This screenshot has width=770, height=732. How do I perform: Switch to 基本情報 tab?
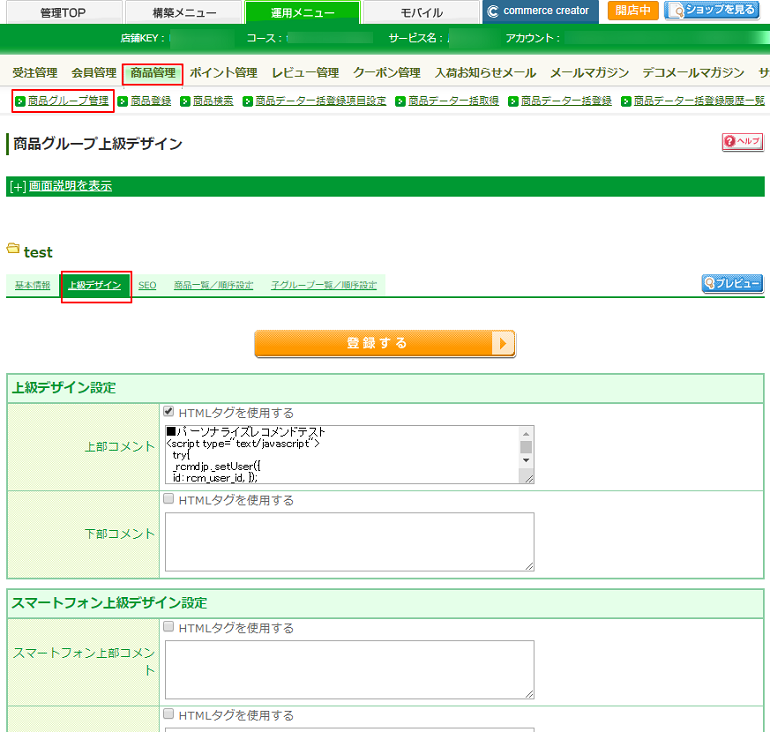click(x=32, y=285)
